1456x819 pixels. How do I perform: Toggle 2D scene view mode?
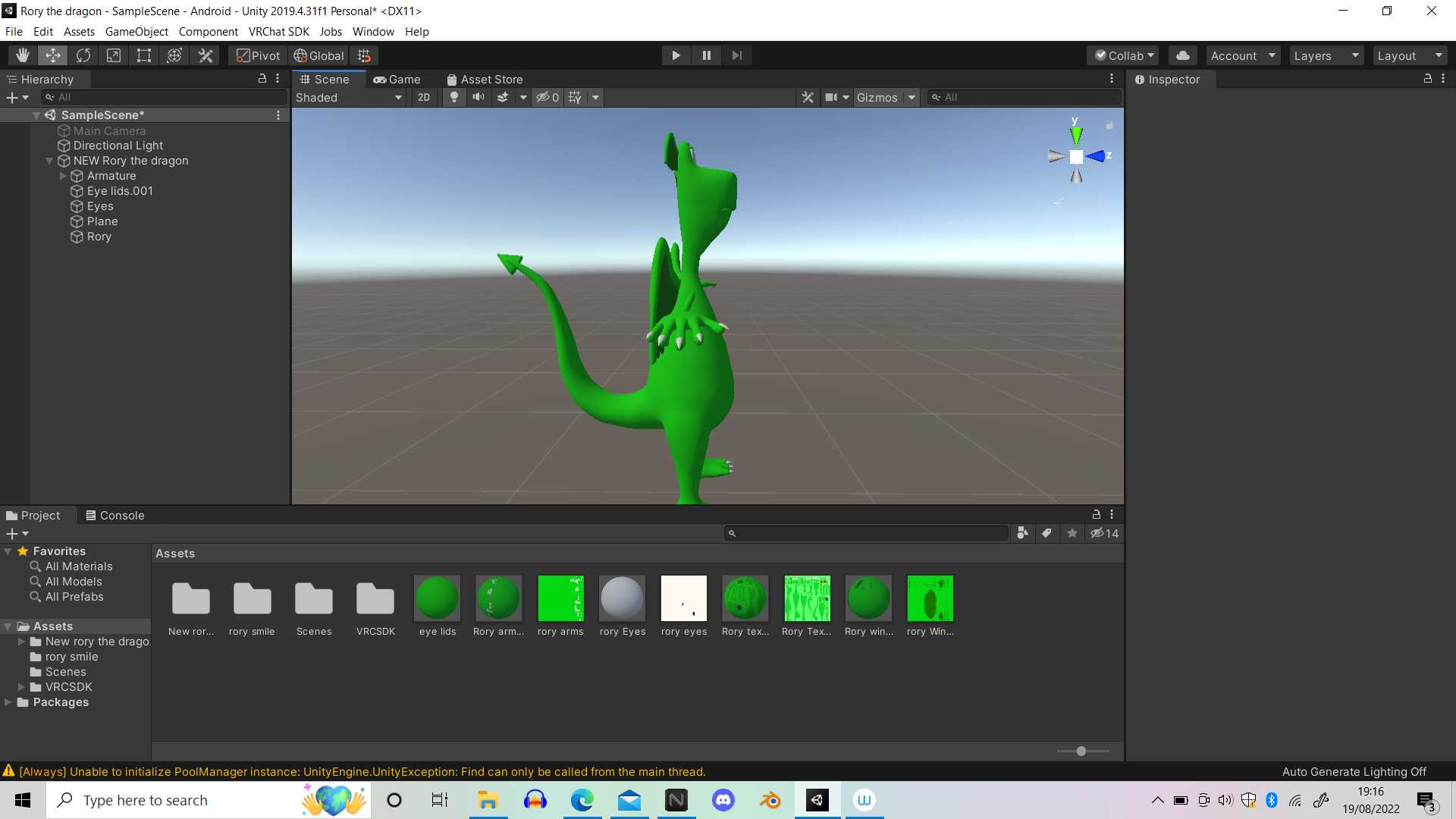424,97
